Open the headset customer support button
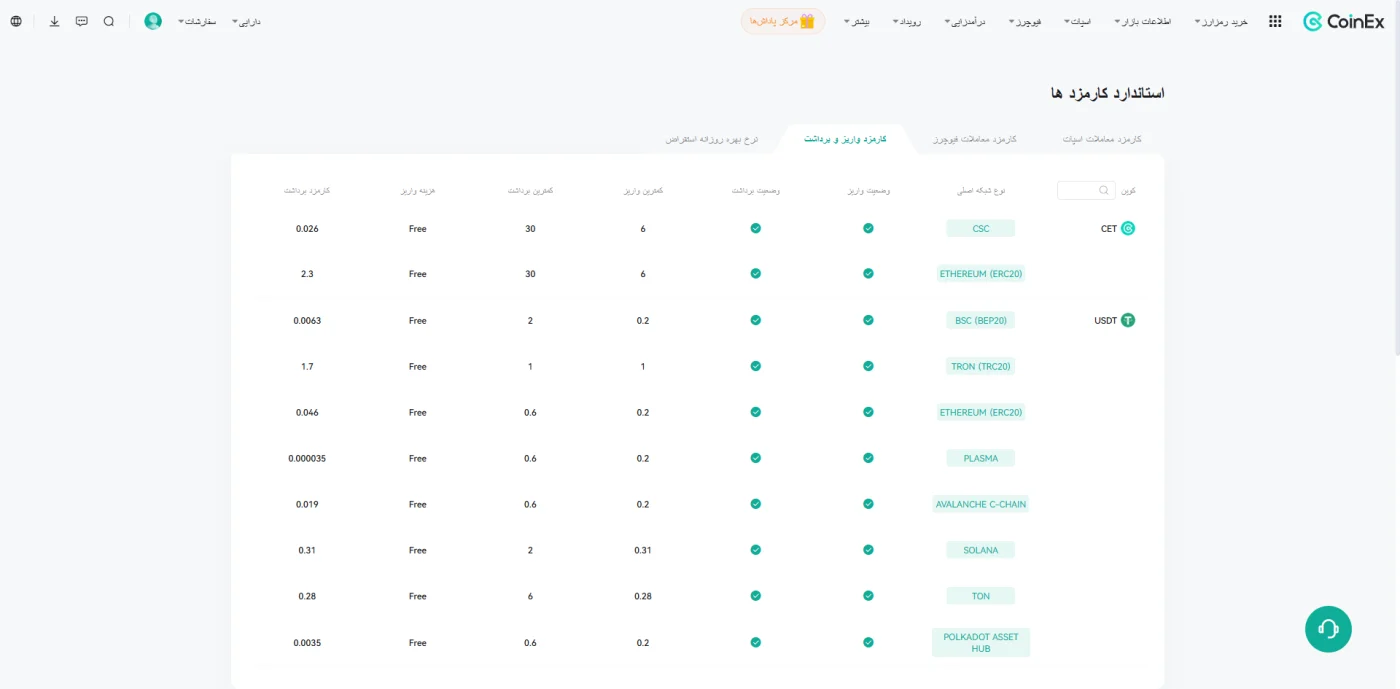The image size is (1400, 689). (x=1328, y=629)
